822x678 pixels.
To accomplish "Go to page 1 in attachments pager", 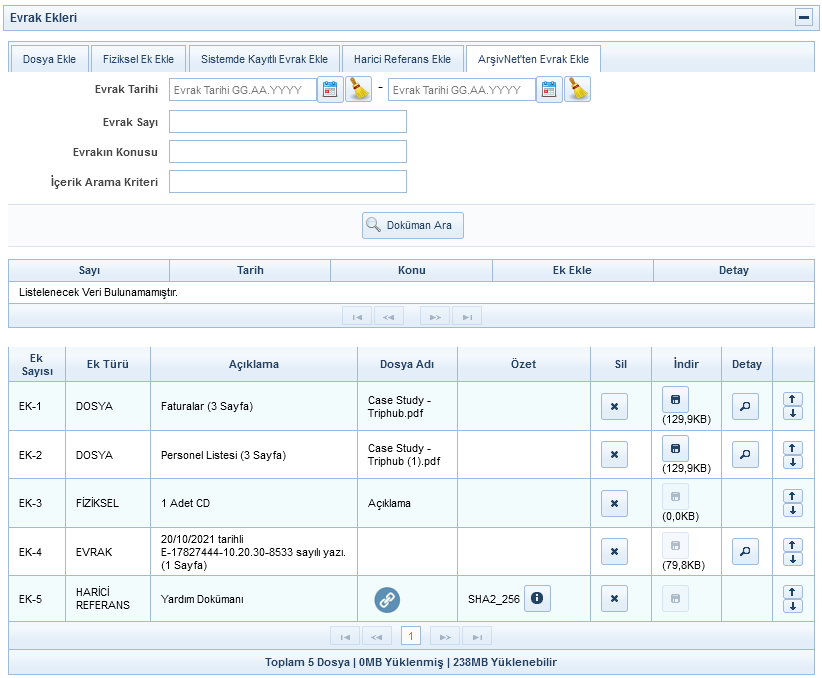I will (410, 636).
